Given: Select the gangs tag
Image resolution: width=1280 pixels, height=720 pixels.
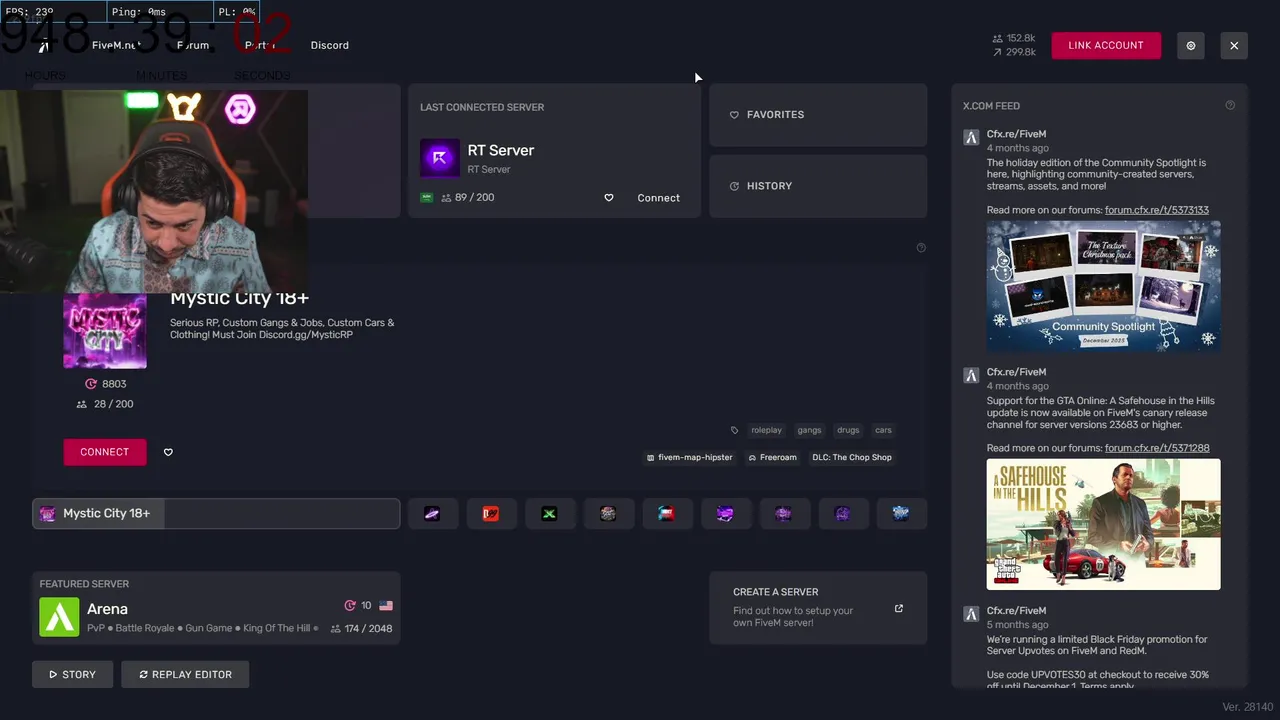Looking at the screenshot, I should coord(809,430).
